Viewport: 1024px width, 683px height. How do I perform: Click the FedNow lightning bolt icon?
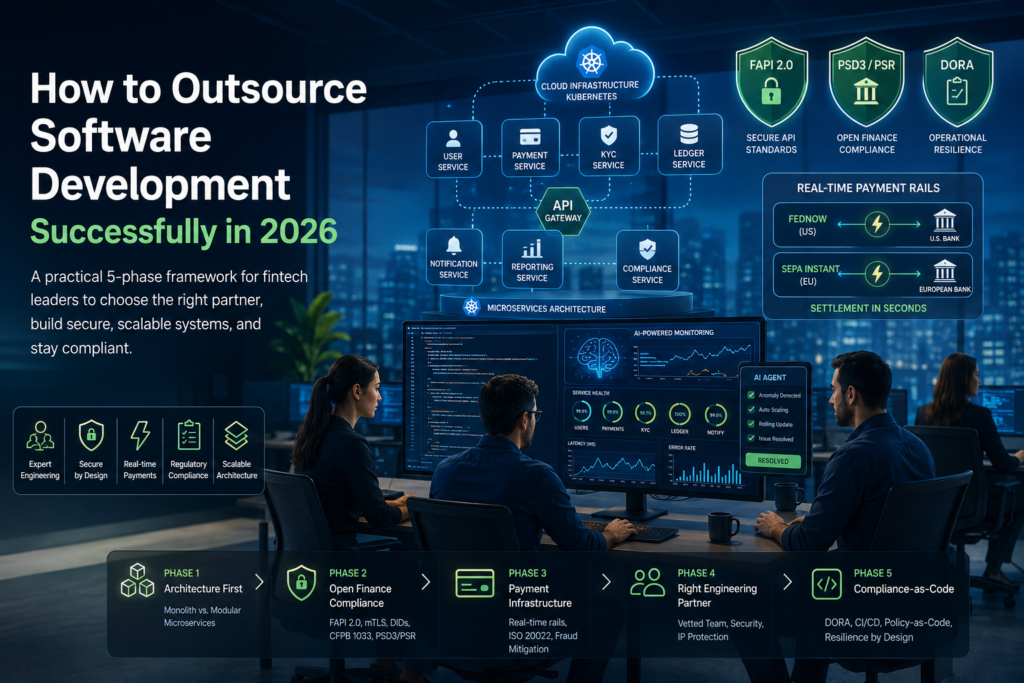(x=877, y=224)
